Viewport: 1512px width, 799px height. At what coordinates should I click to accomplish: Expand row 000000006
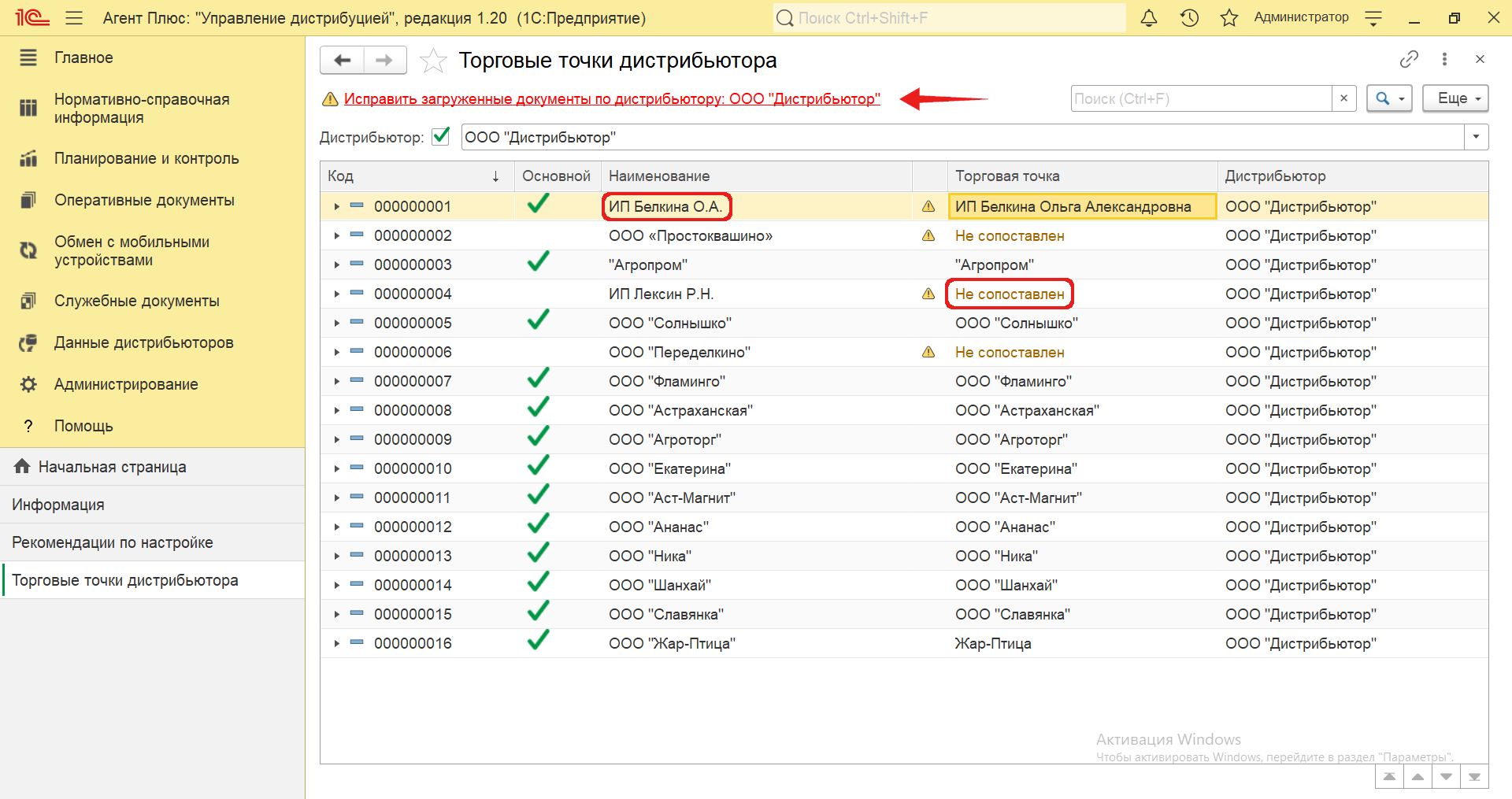click(x=336, y=352)
